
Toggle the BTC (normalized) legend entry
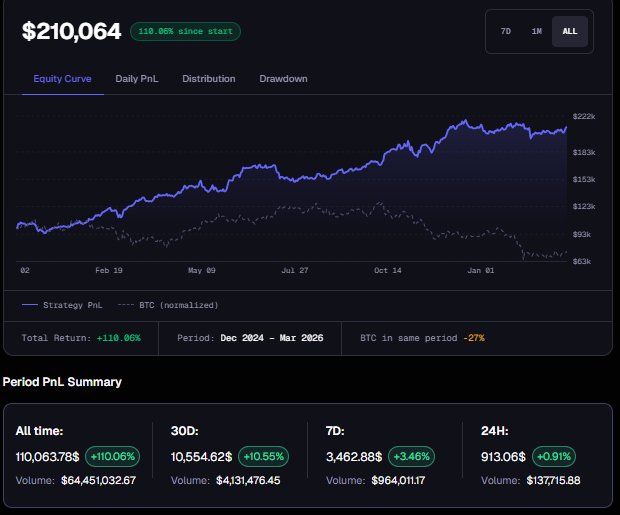click(x=168, y=305)
